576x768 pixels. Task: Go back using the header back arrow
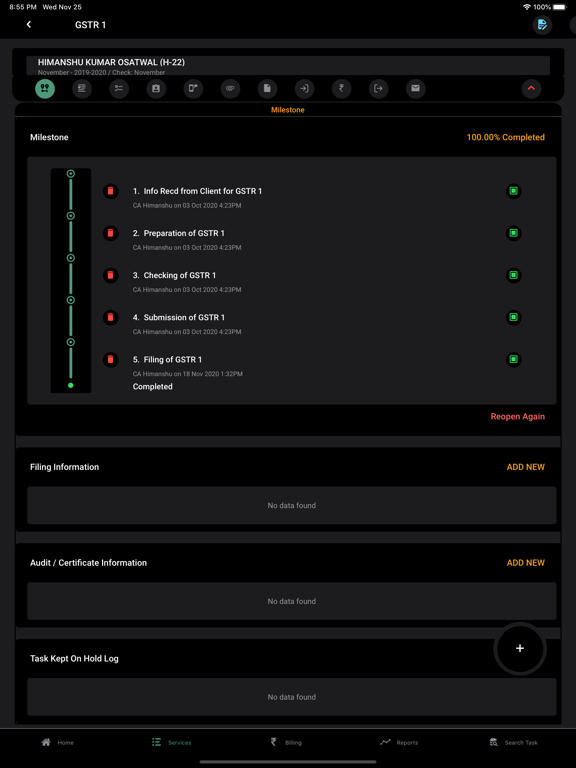pyautogui.click(x=29, y=24)
